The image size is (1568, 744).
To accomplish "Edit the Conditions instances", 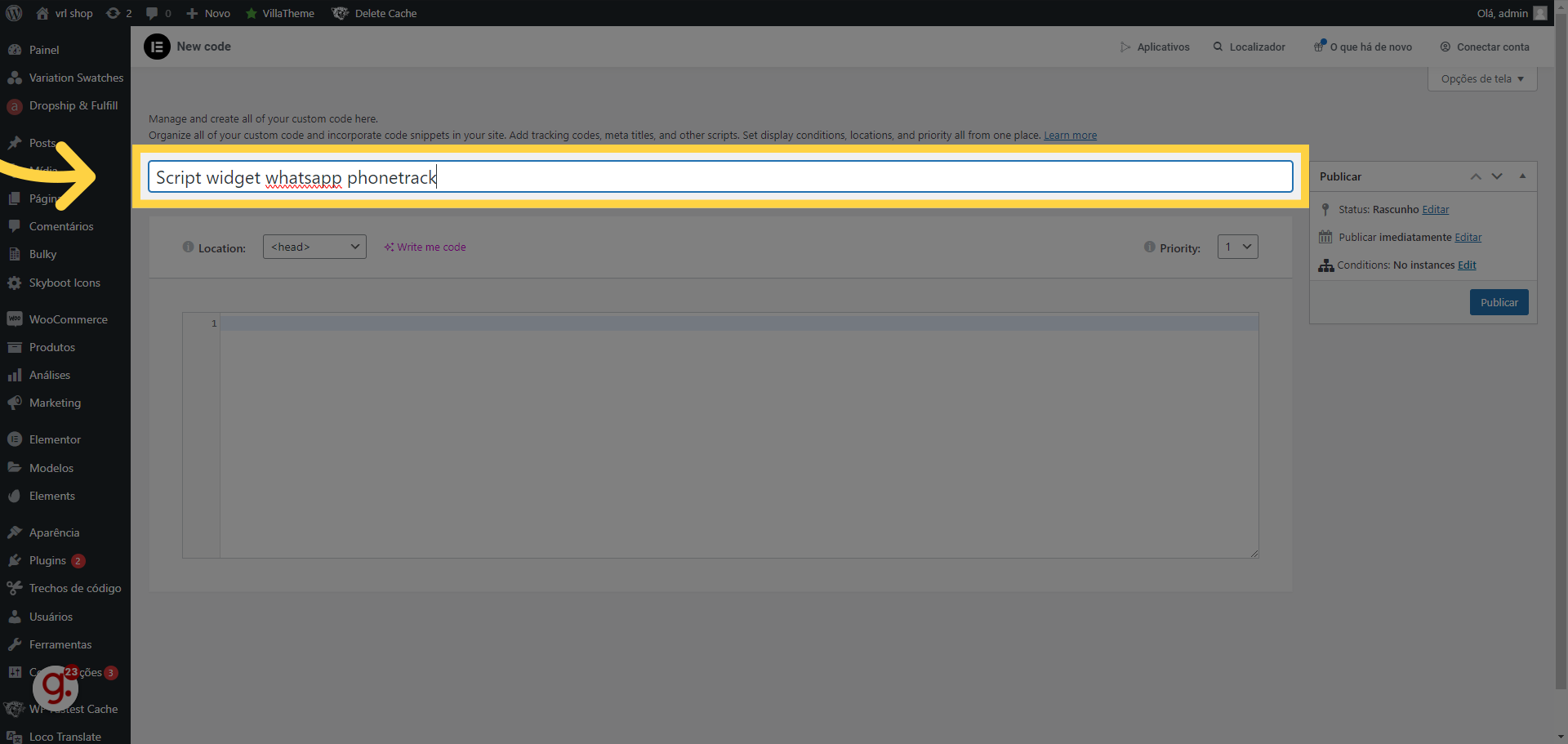I will pyautogui.click(x=1467, y=265).
